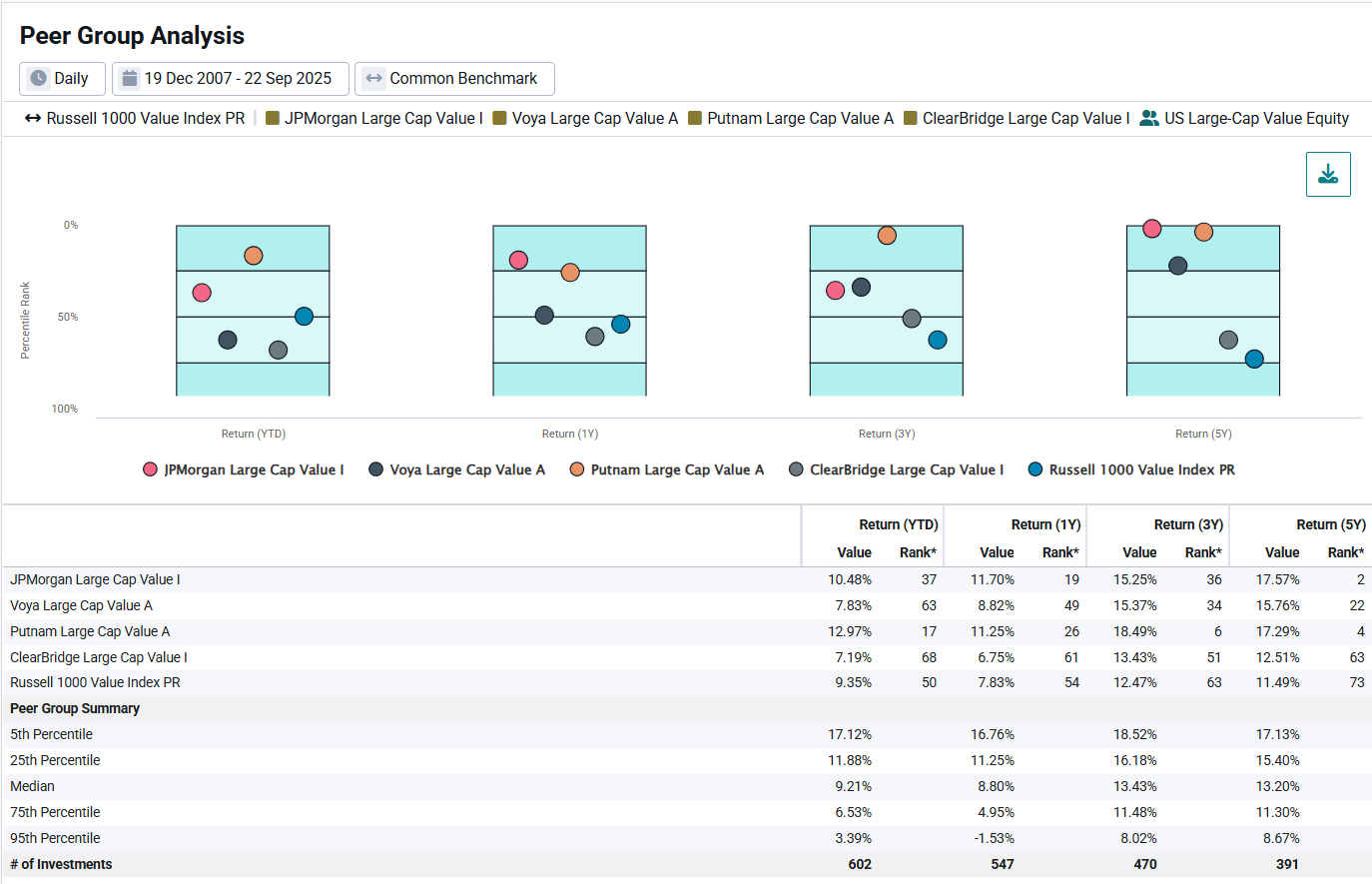Click the Russell 1000 Value Index arrows icon
The width and height of the screenshot is (1372, 884).
click(33, 118)
